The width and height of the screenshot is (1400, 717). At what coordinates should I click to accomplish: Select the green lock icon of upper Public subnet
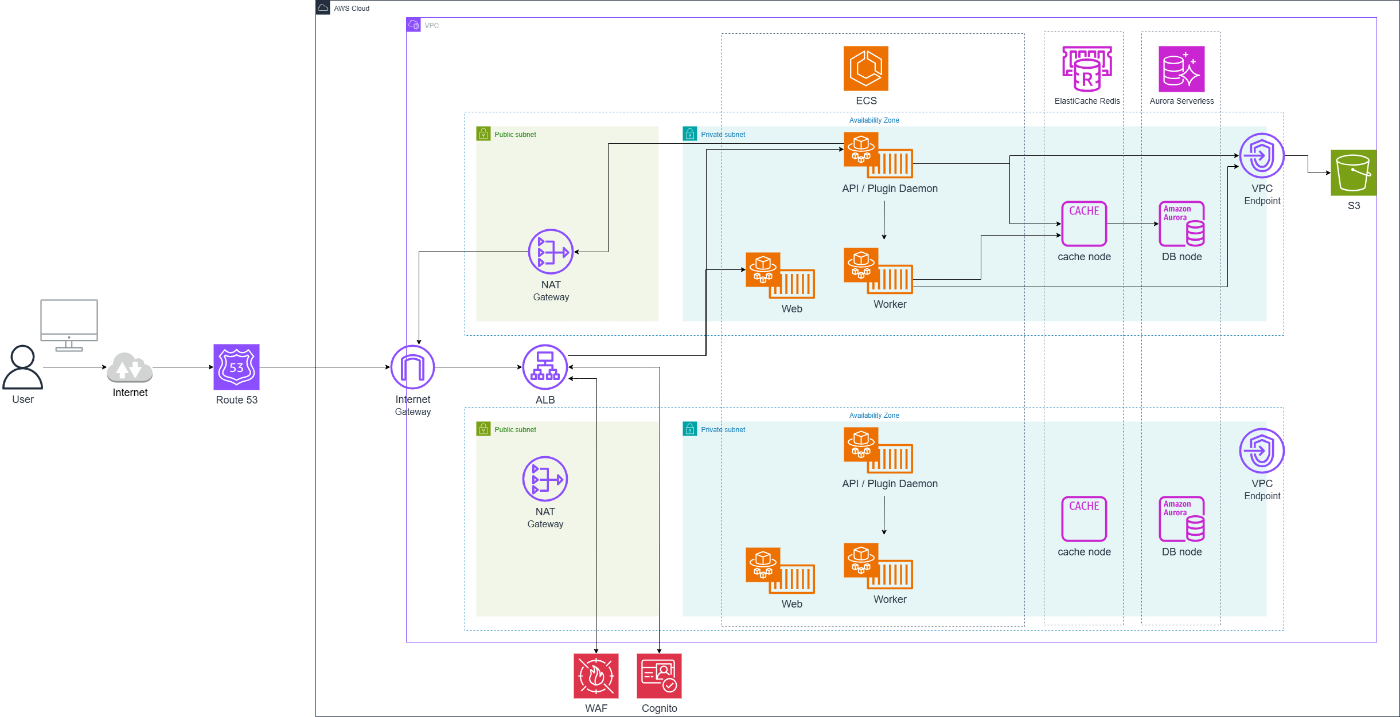click(x=483, y=134)
